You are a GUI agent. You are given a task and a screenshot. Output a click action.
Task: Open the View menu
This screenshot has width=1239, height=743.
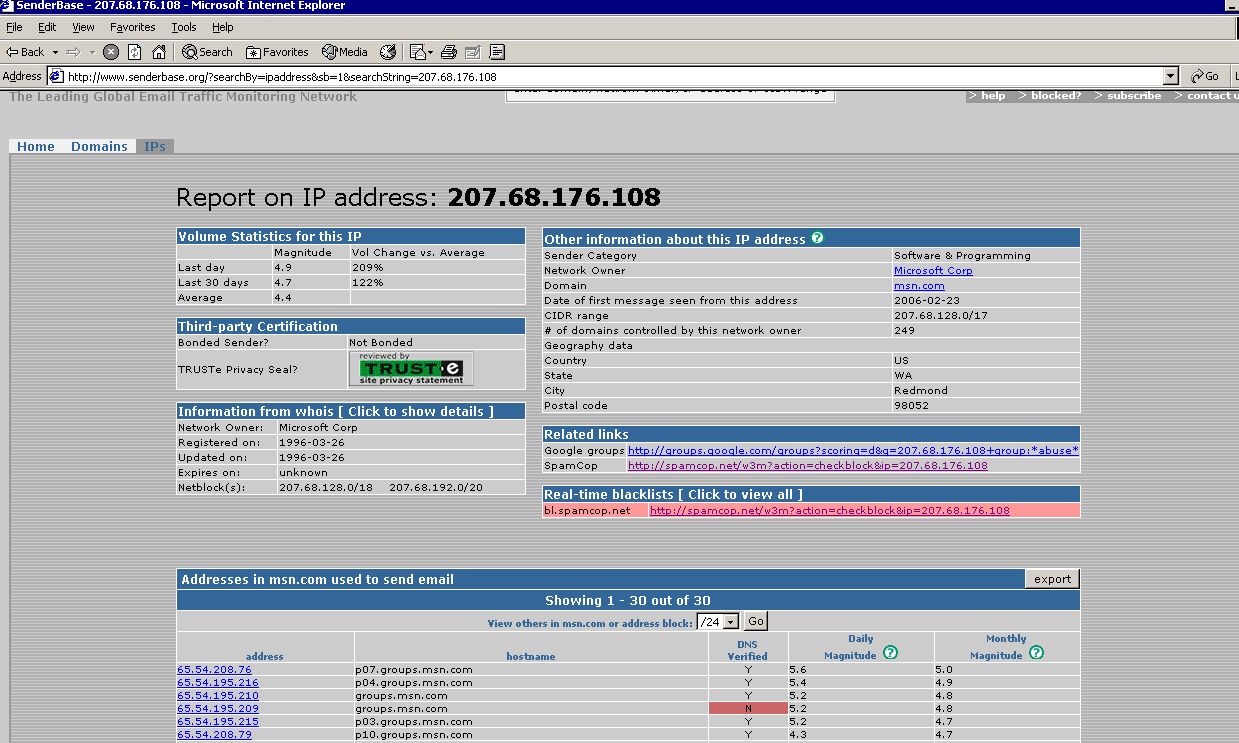tap(84, 27)
